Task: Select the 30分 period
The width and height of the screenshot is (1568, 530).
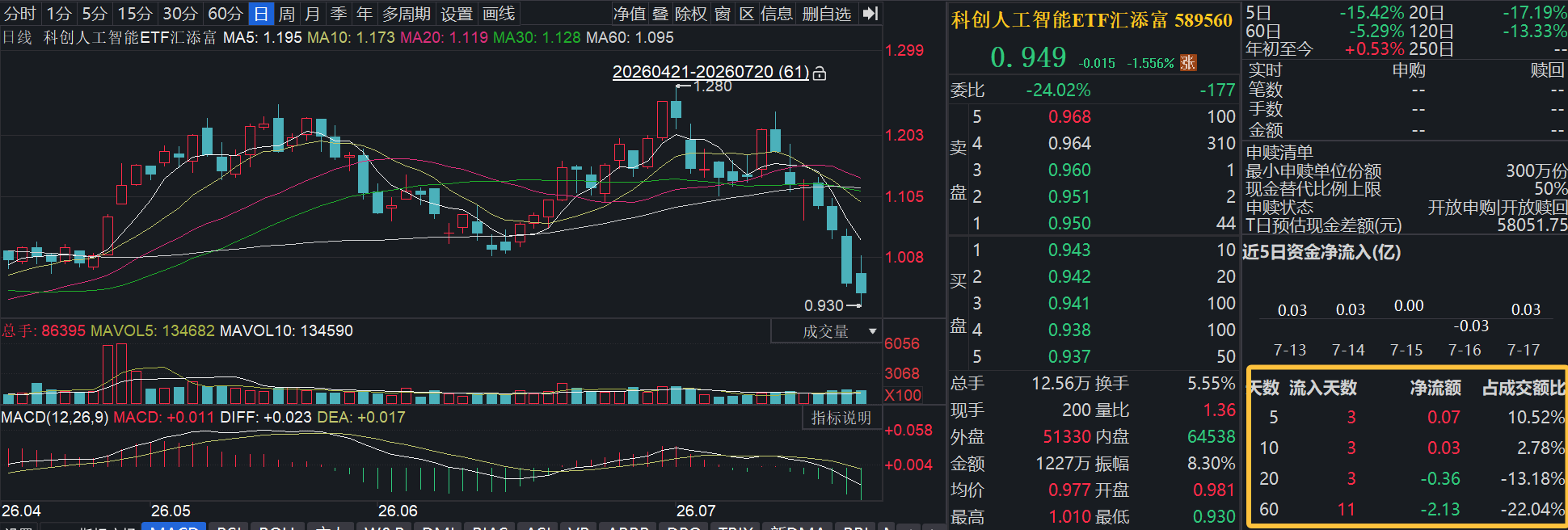Action: click(x=180, y=14)
